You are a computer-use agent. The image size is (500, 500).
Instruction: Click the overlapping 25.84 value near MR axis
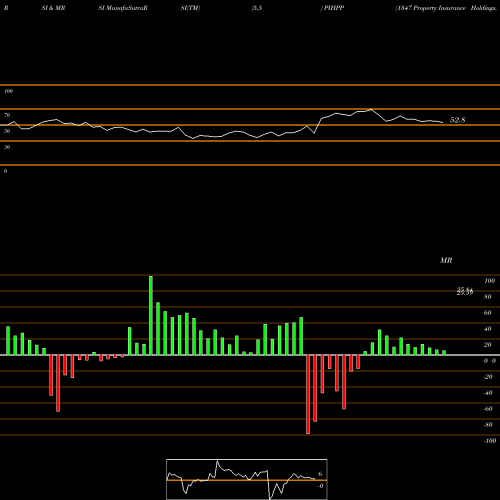coord(465,291)
